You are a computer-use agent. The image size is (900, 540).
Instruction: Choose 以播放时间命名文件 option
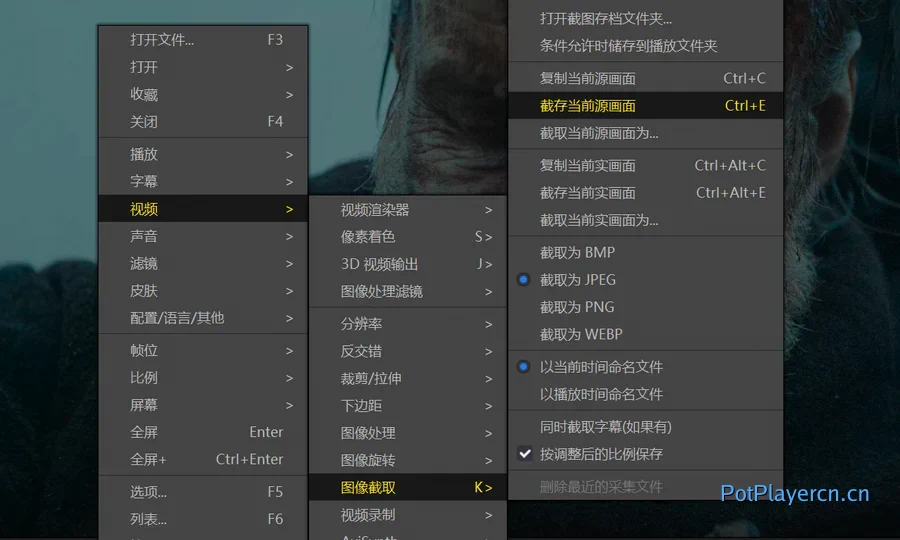tap(646, 394)
